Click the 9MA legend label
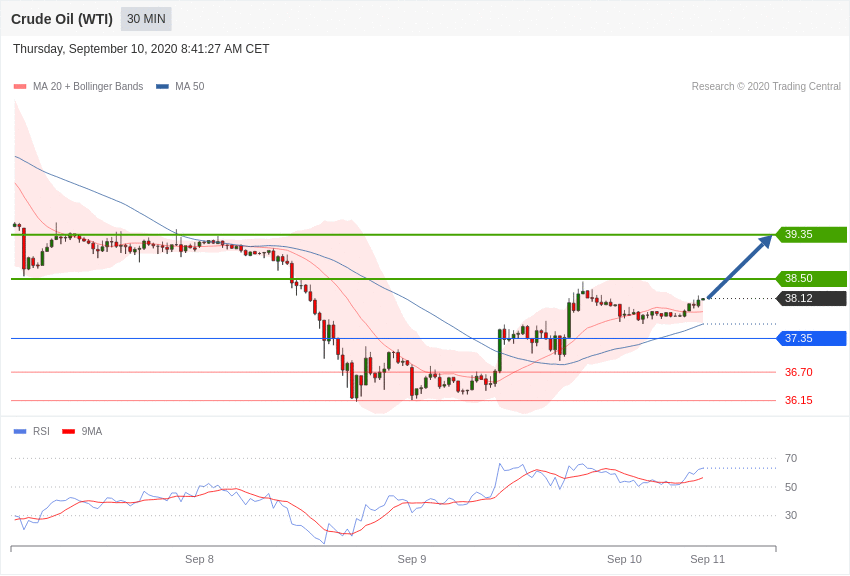Screen dimensions: 850x576 point(92,431)
